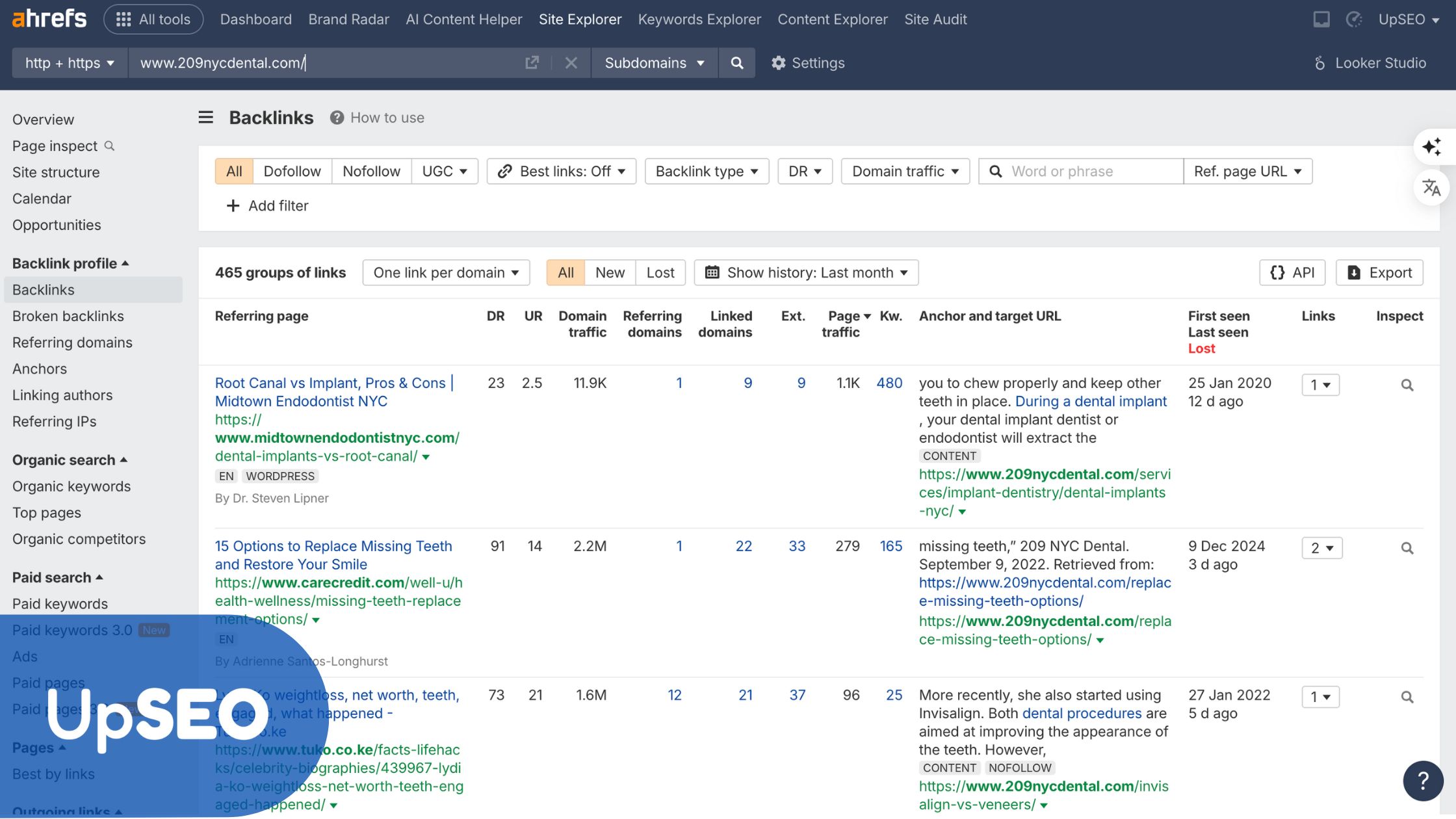This screenshot has width=1456, height=819.
Task: Click the During a dental implant anchor
Action: click(1091, 402)
